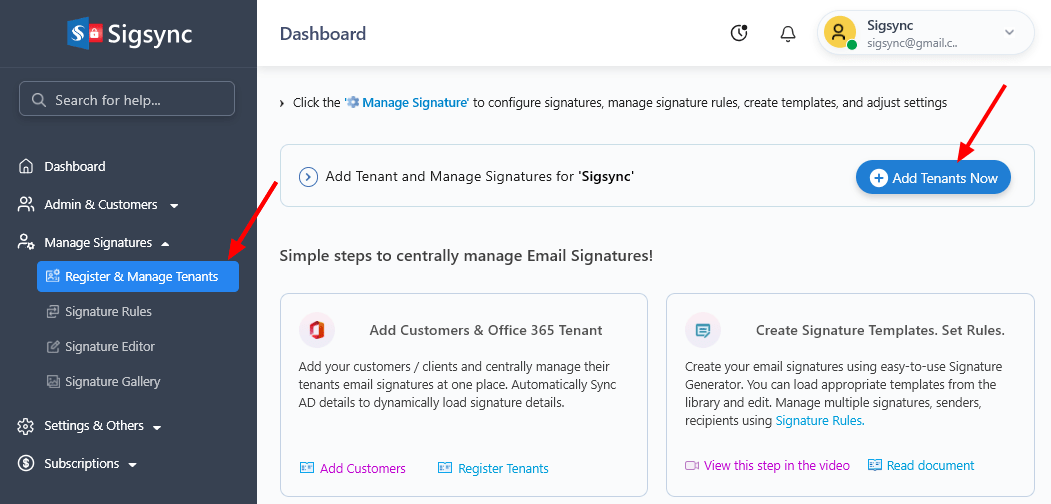1051x504 pixels.
Task: Go to Signature Editor
Action: [x=109, y=347]
